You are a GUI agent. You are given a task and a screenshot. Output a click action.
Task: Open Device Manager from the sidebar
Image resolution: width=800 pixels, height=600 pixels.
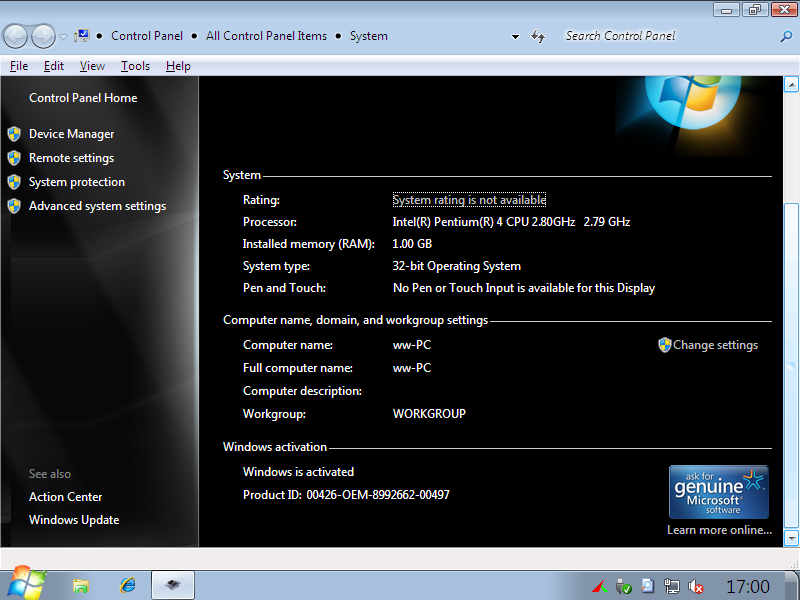71,134
